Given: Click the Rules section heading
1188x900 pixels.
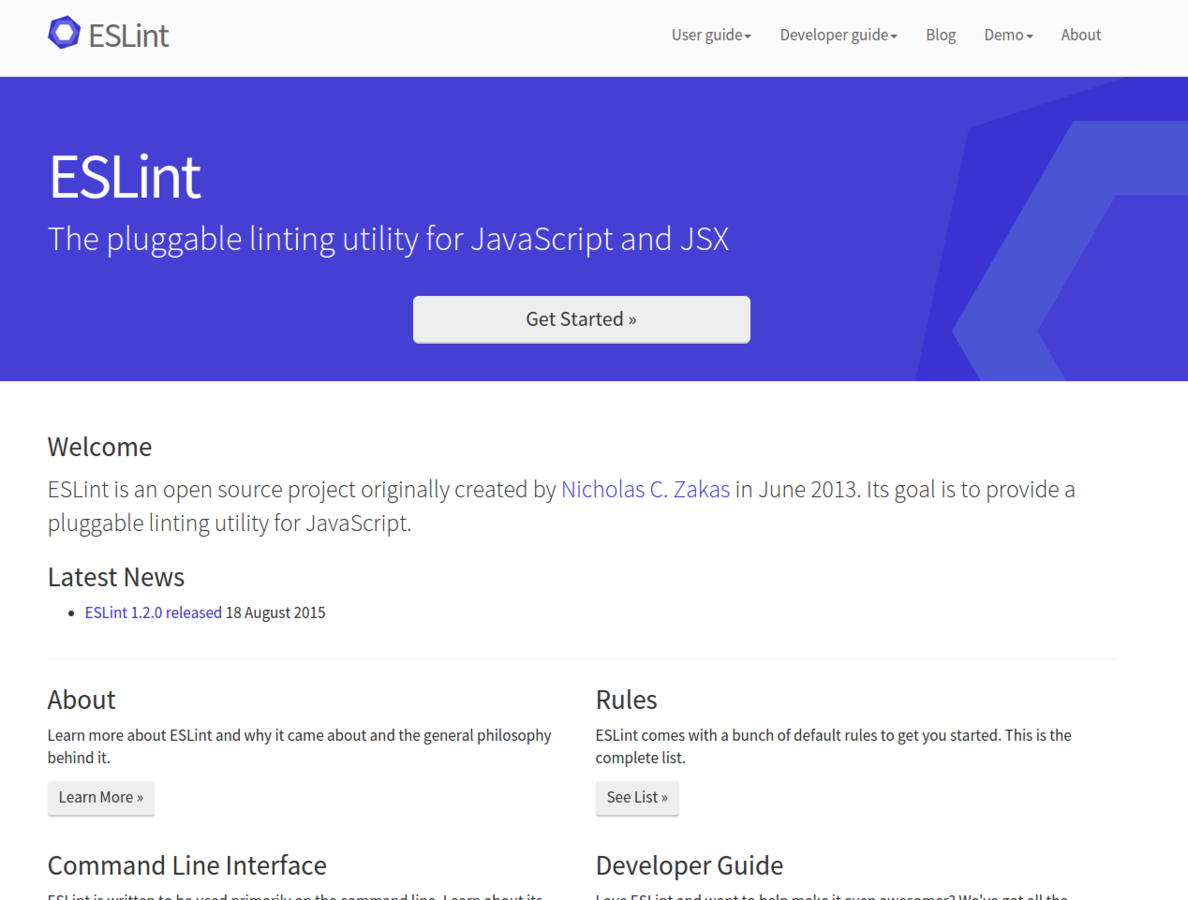Looking at the screenshot, I should point(627,700).
